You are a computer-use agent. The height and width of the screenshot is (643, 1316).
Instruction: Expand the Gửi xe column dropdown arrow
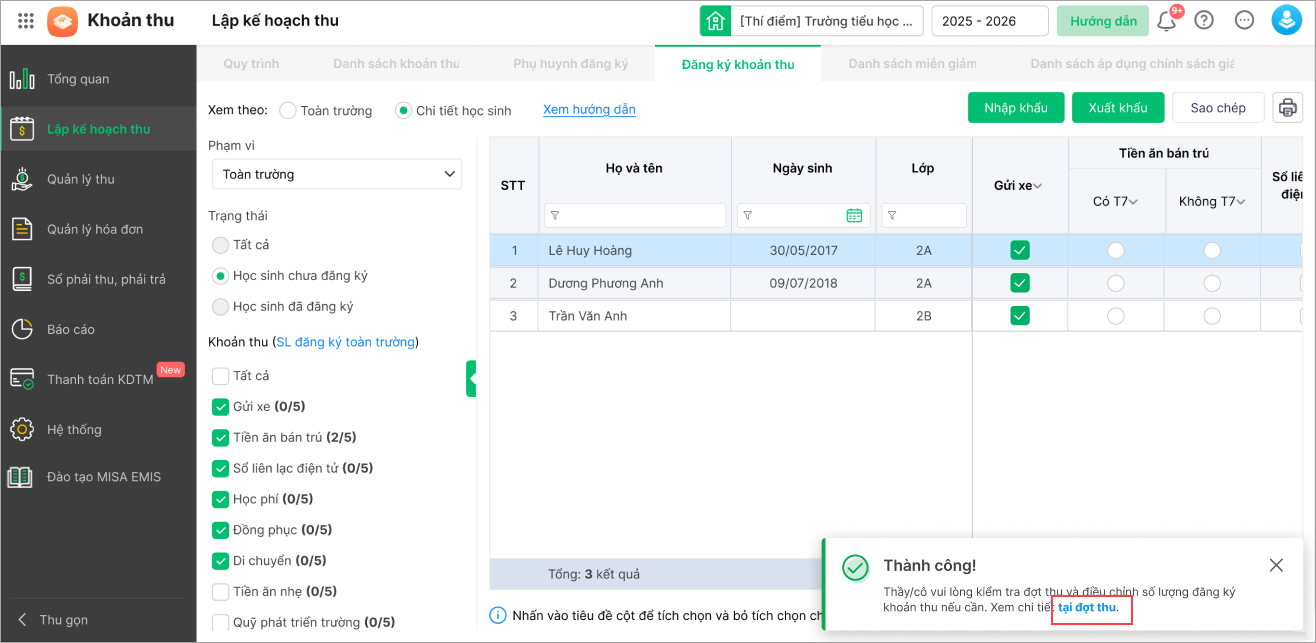(x=1038, y=186)
